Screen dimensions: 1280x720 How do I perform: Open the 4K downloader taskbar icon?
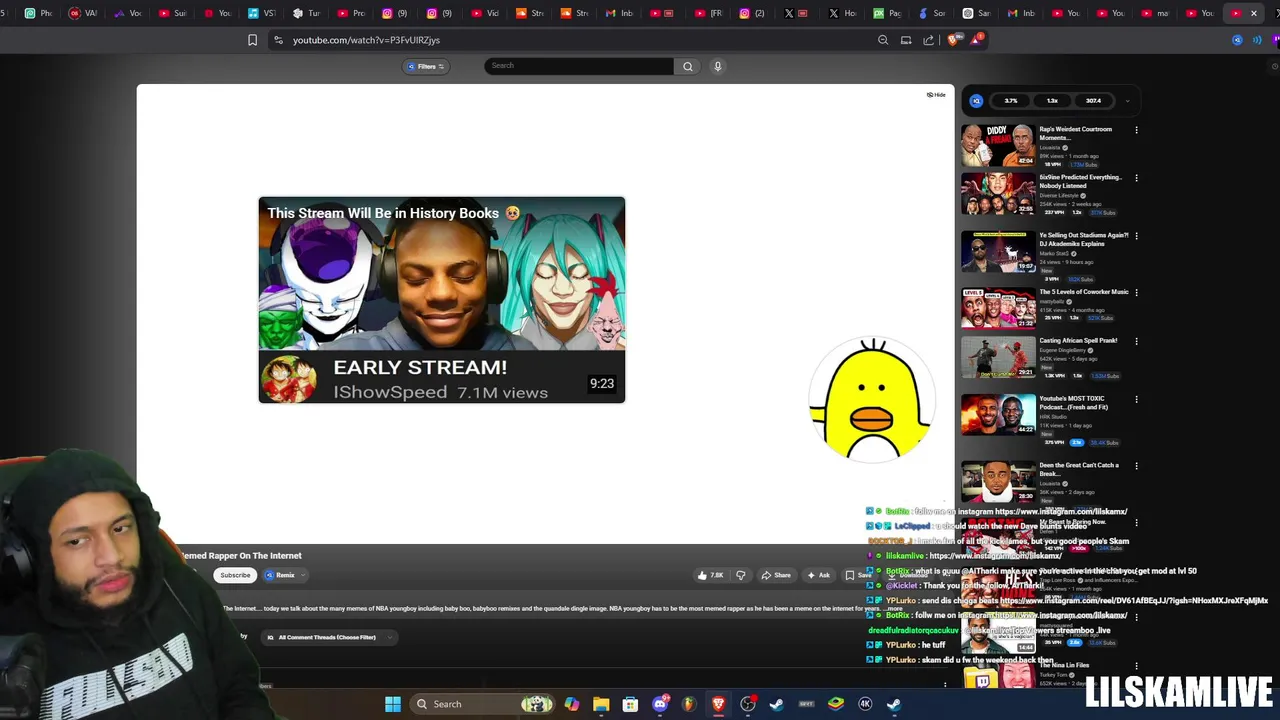coord(865,704)
